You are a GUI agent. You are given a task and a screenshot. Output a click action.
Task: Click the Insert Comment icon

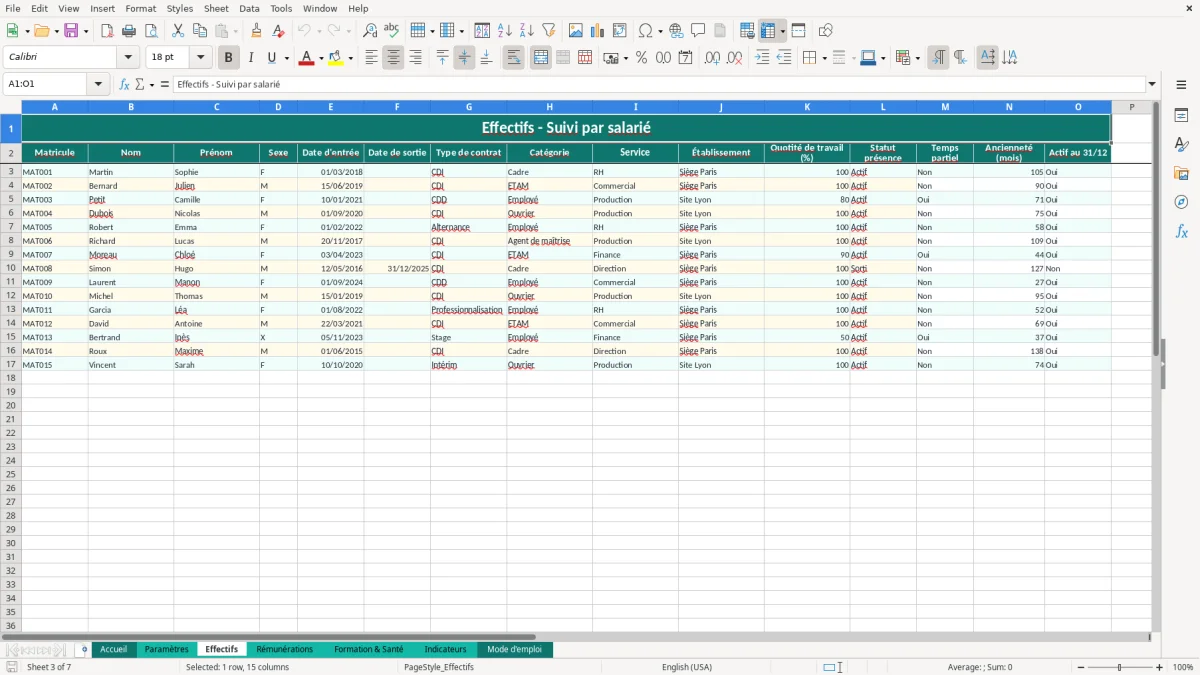[698, 31]
